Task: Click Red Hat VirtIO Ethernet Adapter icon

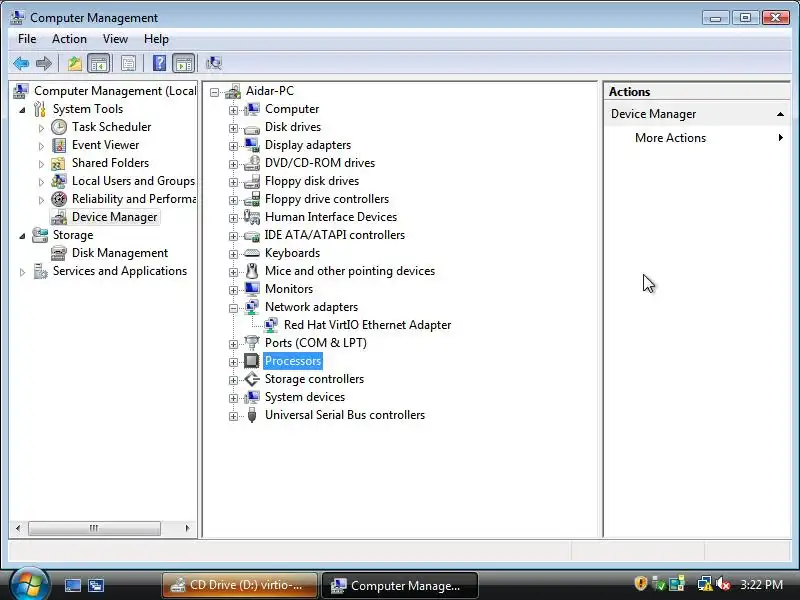Action: pos(270,325)
